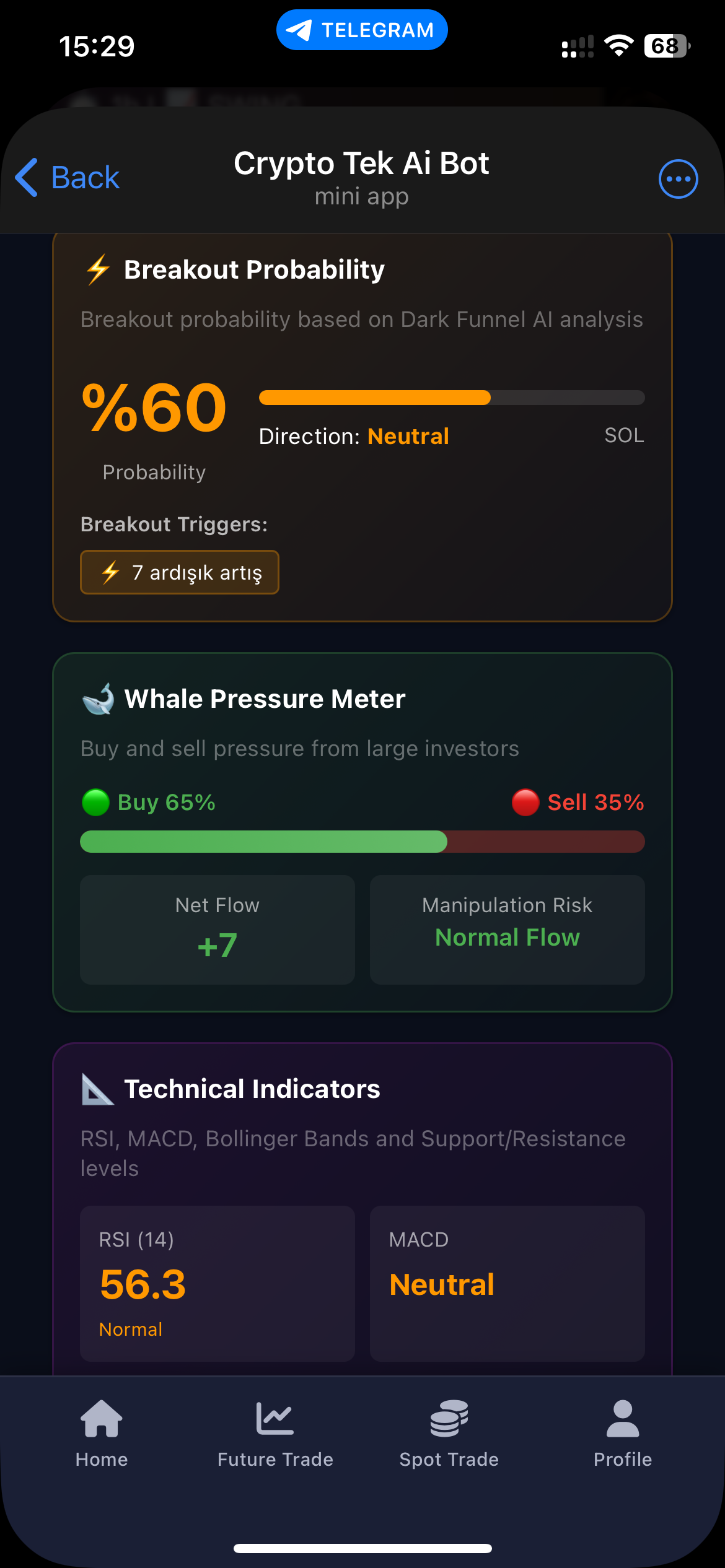725x1568 pixels.
Task: Tap the Telegram pill in status bar
Action: (362, 30)
